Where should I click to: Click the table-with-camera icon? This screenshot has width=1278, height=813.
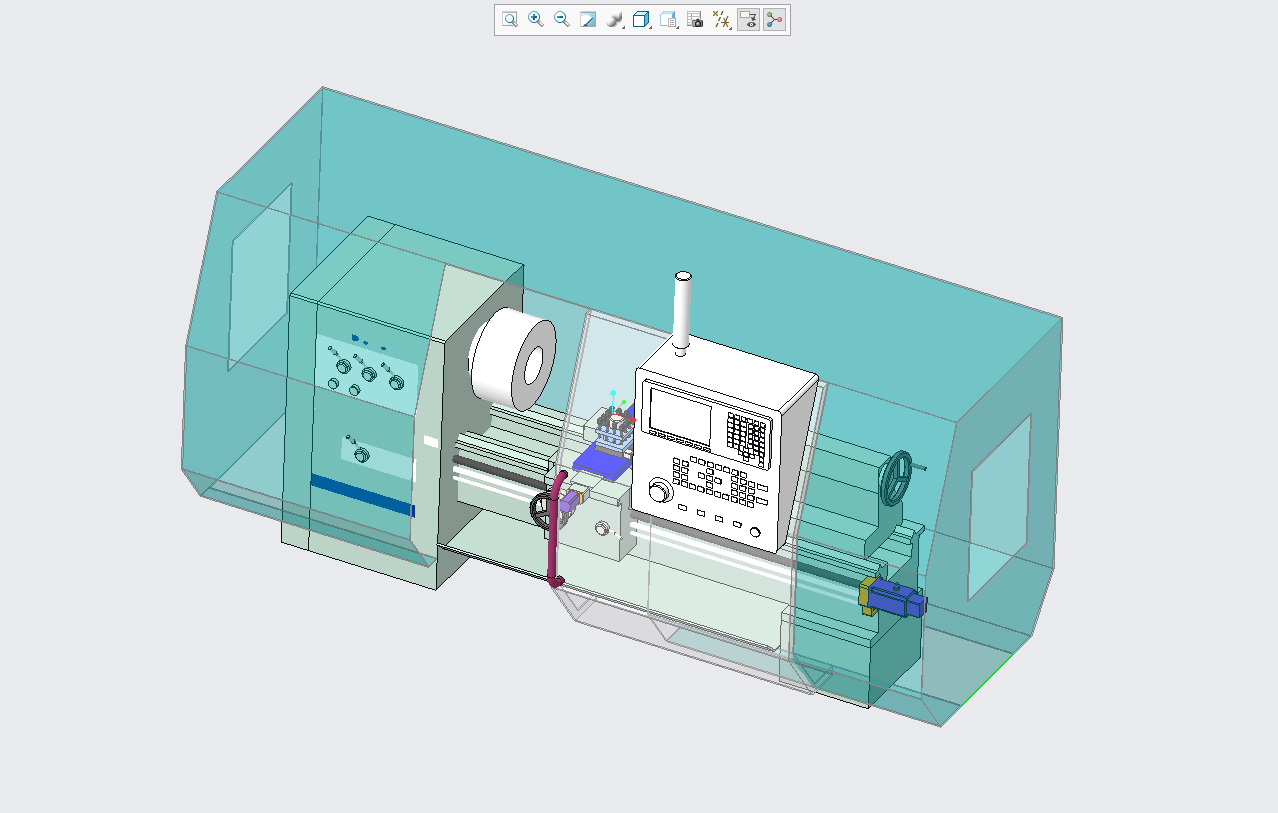click(x=695, y=19)
